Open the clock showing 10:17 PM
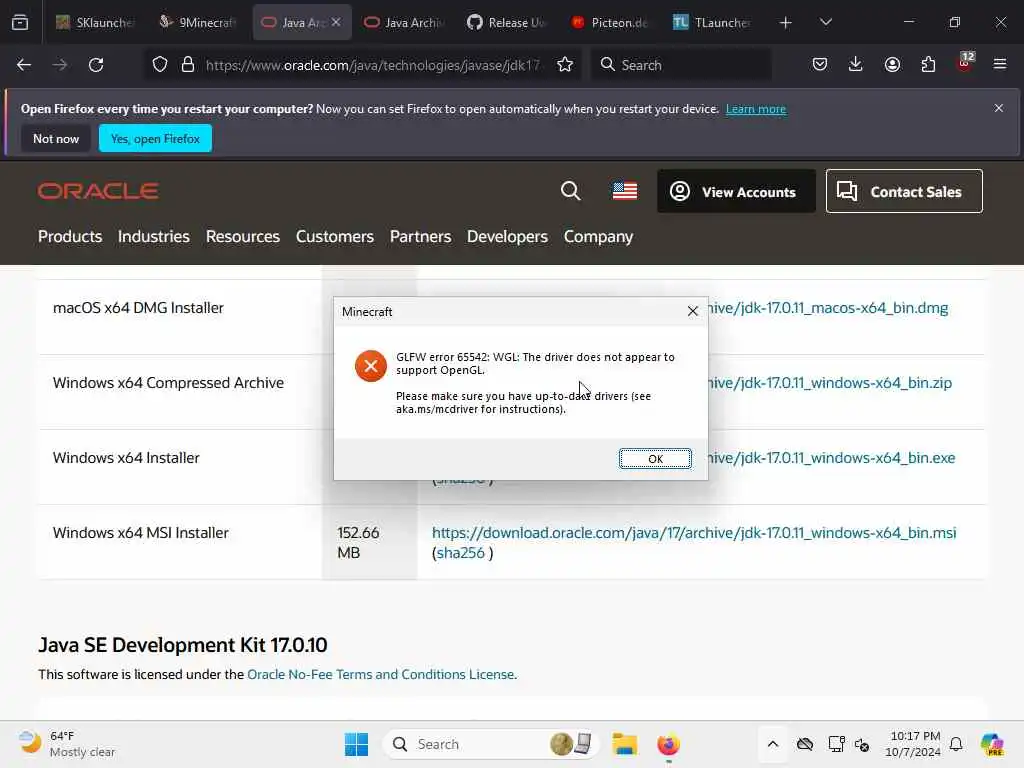This screenshot has width=1024, height=768. [912, 744]
